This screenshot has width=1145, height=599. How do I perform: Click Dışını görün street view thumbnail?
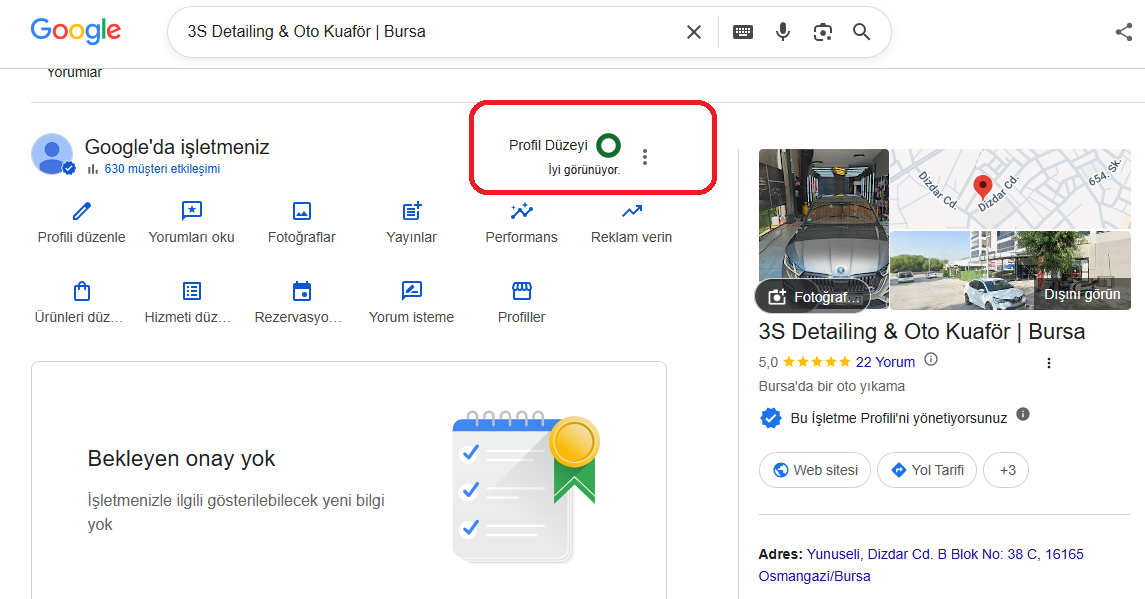[x=1011, y=270]
